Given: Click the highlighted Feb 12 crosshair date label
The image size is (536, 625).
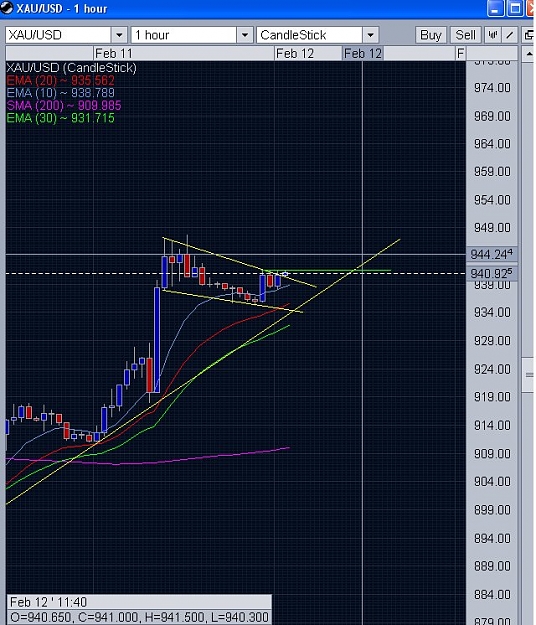Looking at the screenshot, I should point(363,53).
